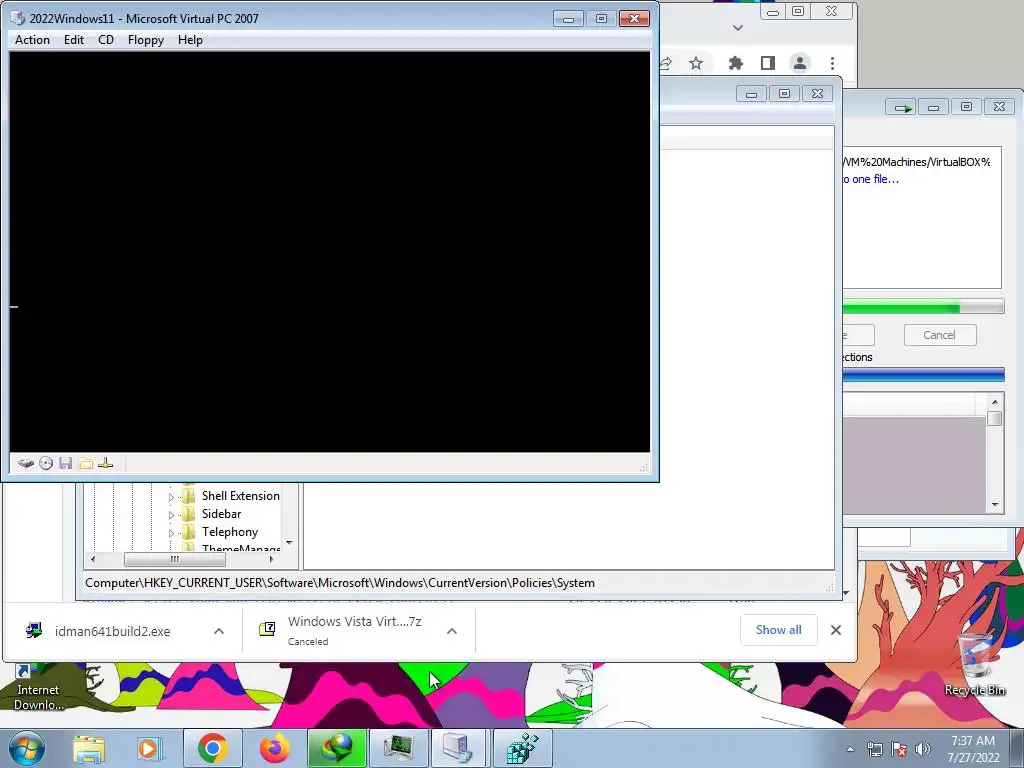The height and width of the screenshot is (768, 1024).
Task: Open the CD menu in Virtual PC
Action: click(x=106, y=40)
